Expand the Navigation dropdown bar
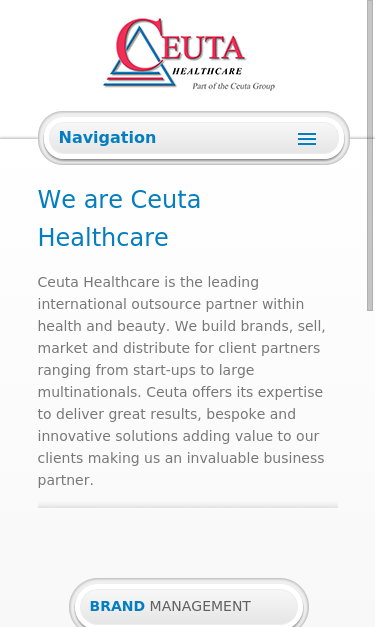The height and width of the screenshot is (627, 375). pos(194,138)
